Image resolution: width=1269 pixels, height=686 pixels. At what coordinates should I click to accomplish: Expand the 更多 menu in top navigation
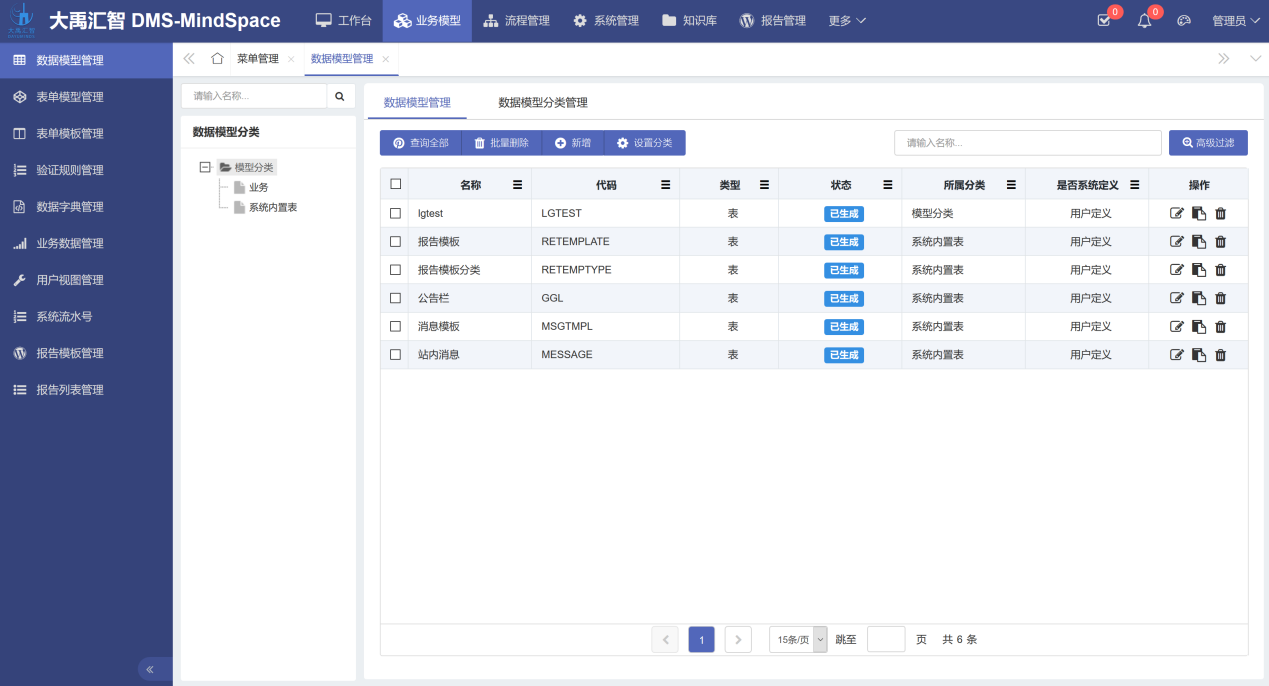[x=847, y=21]
